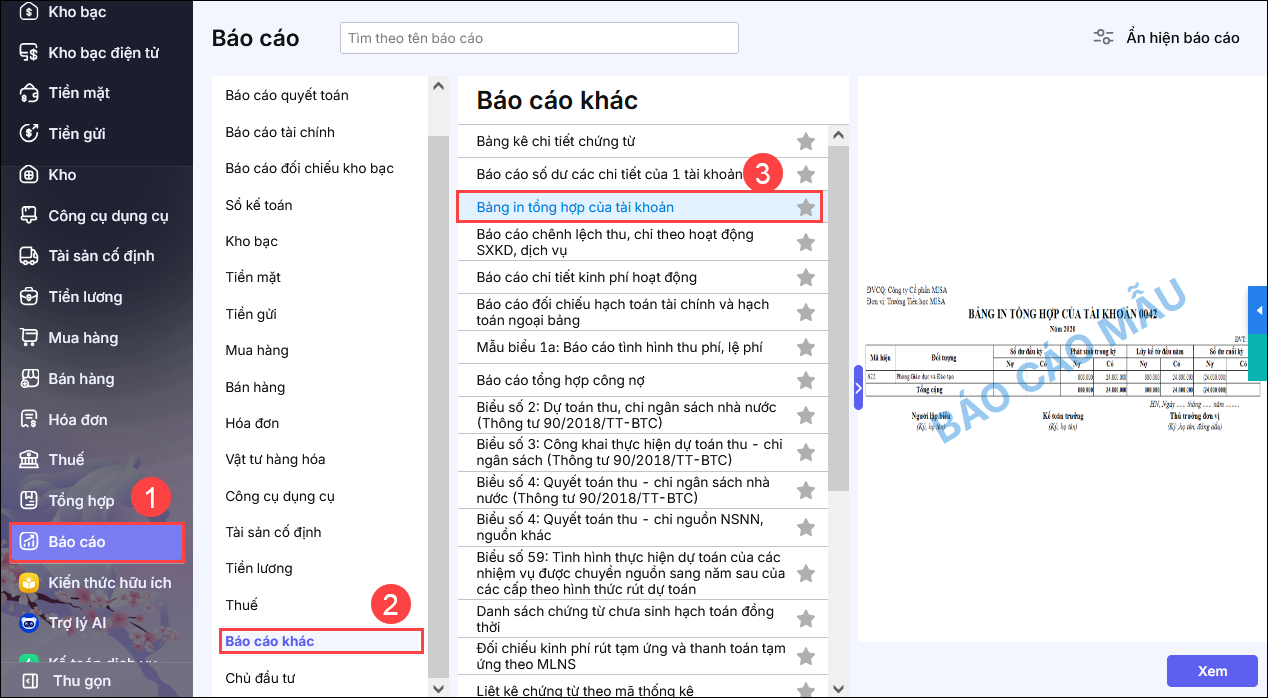Star Danh sách chứng từ chưa sinh hạch toán
Screen dimensions: 1268x698
pyautogui.click(x=806, y=619)
